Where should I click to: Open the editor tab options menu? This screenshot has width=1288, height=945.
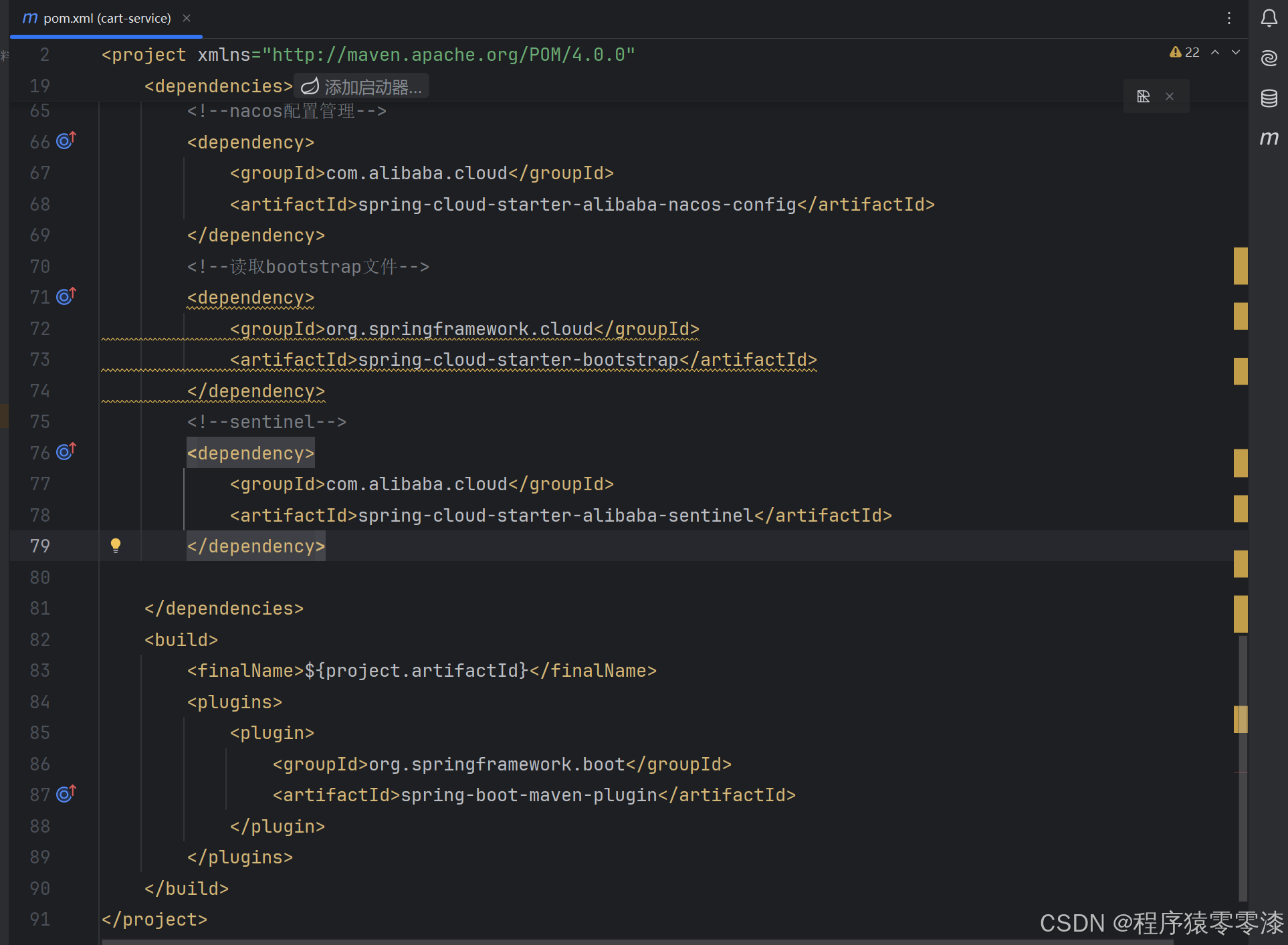(x=1228, y=18)
